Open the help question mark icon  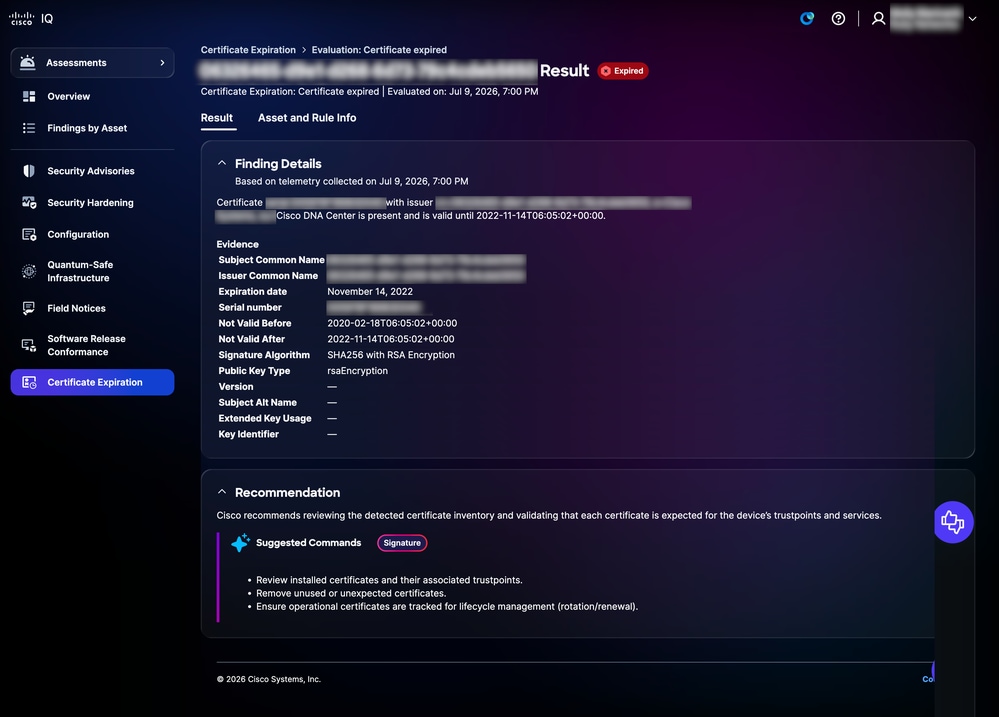tap(838, 18)
